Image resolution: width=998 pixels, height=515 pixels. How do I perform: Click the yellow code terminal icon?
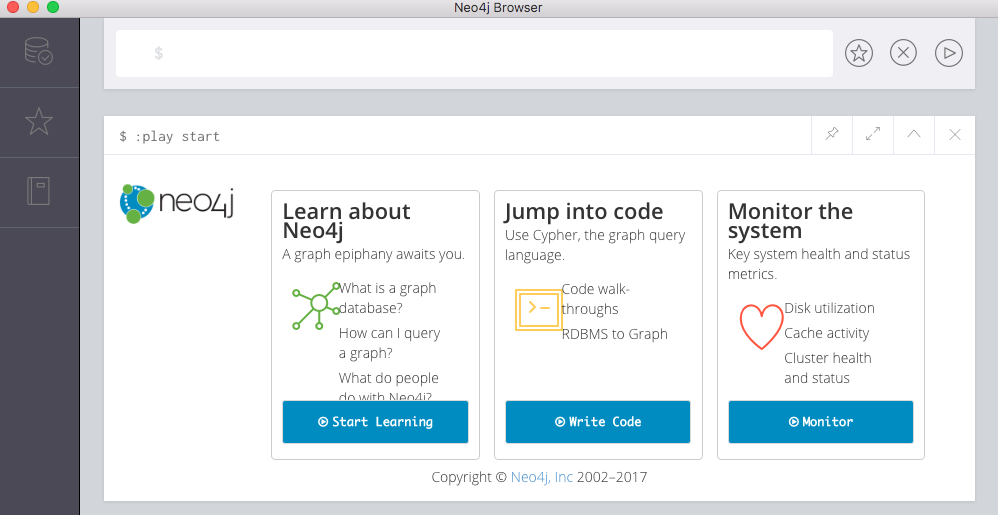[x=537, y=309]
